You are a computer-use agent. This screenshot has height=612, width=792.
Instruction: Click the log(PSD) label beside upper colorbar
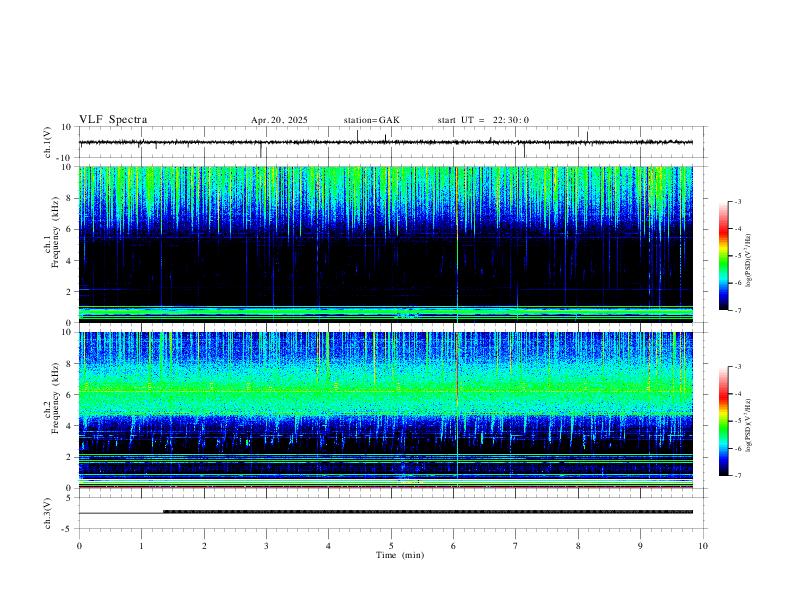coord(748,261)
